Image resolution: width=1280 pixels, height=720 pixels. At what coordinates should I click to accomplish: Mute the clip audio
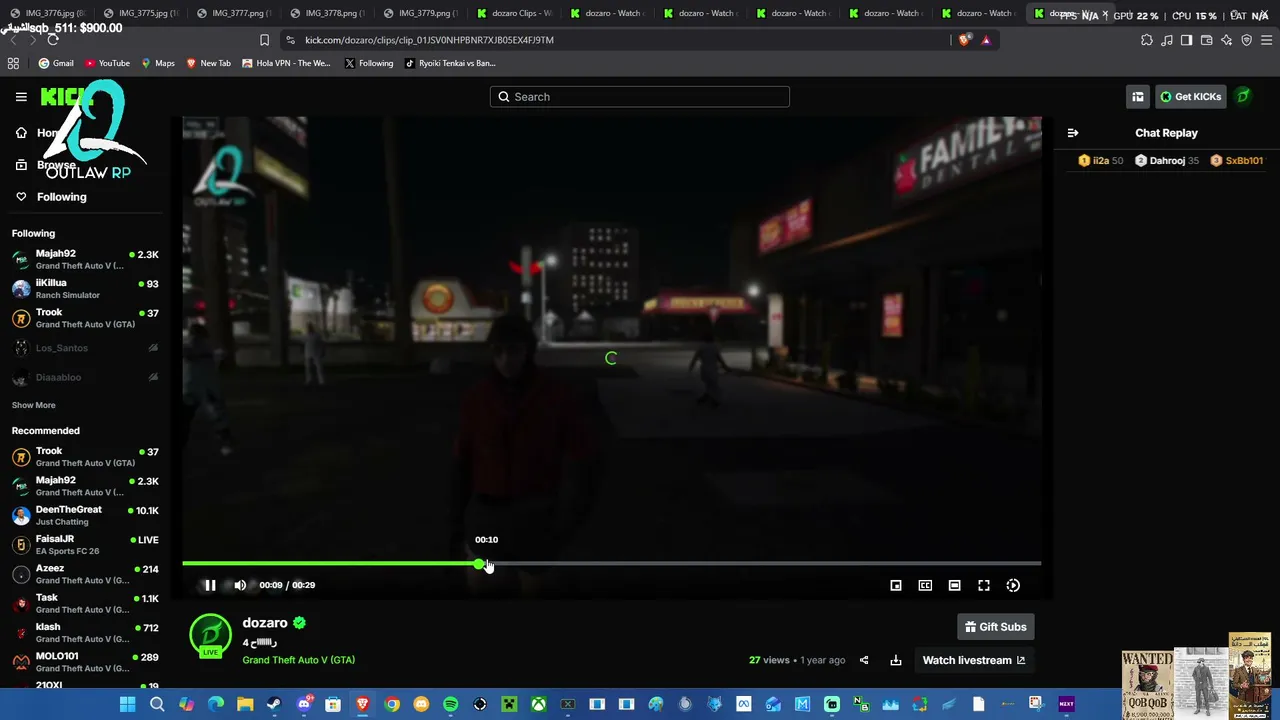click(240, 585)
